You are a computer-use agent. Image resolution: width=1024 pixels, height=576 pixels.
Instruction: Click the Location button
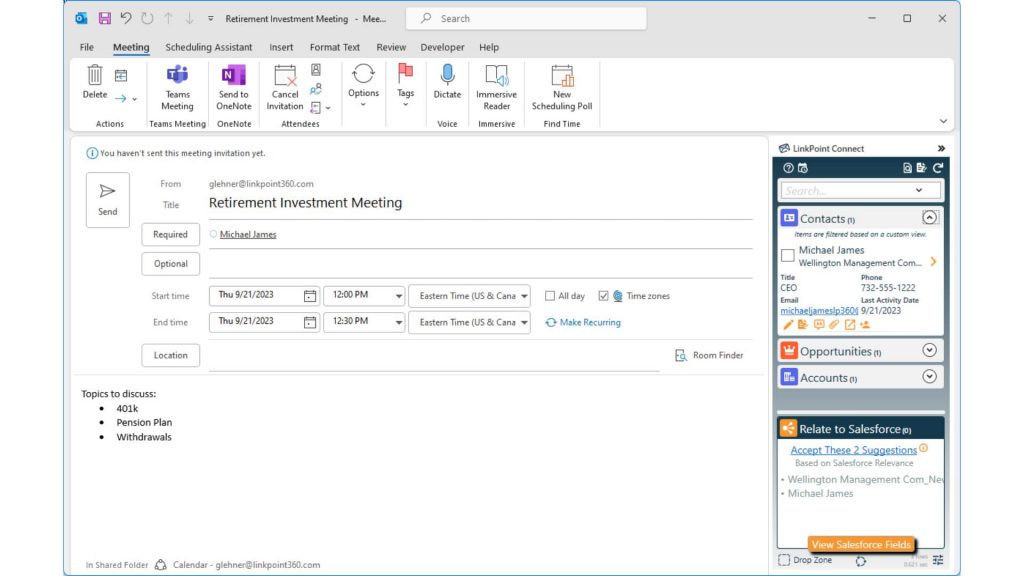coord(170,355)
